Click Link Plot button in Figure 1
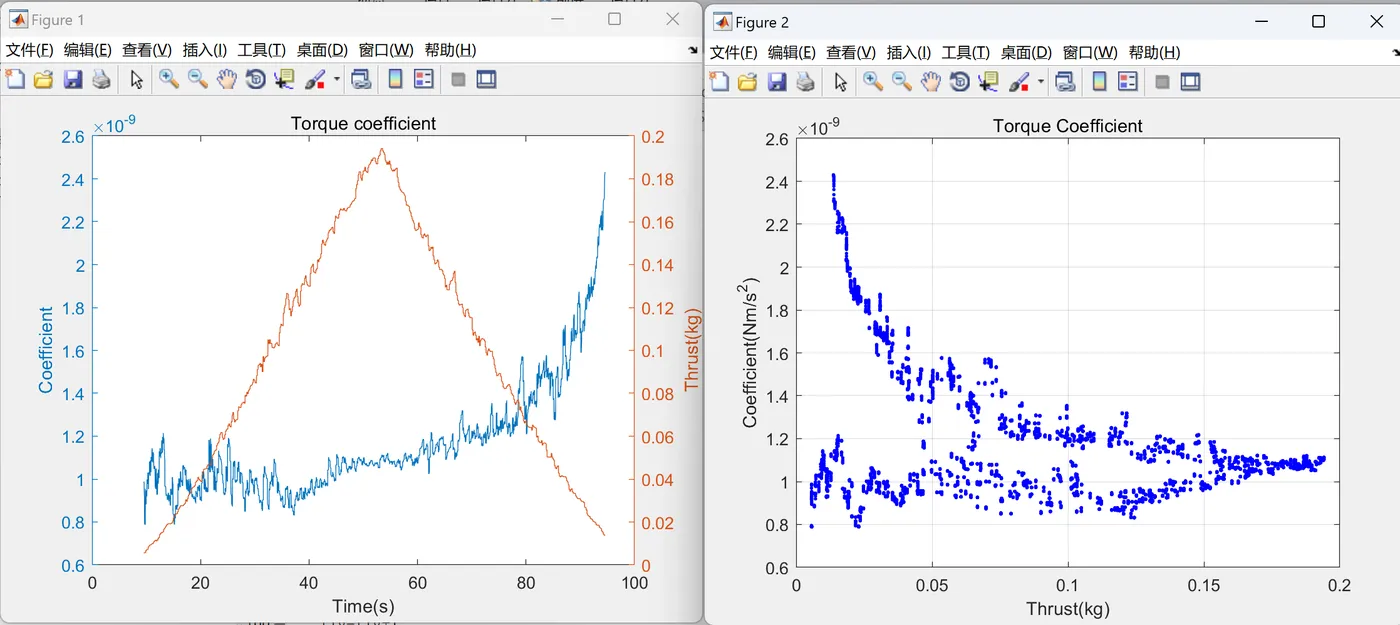The width and height of the screenshot is (1400, 625). [361, 80]
